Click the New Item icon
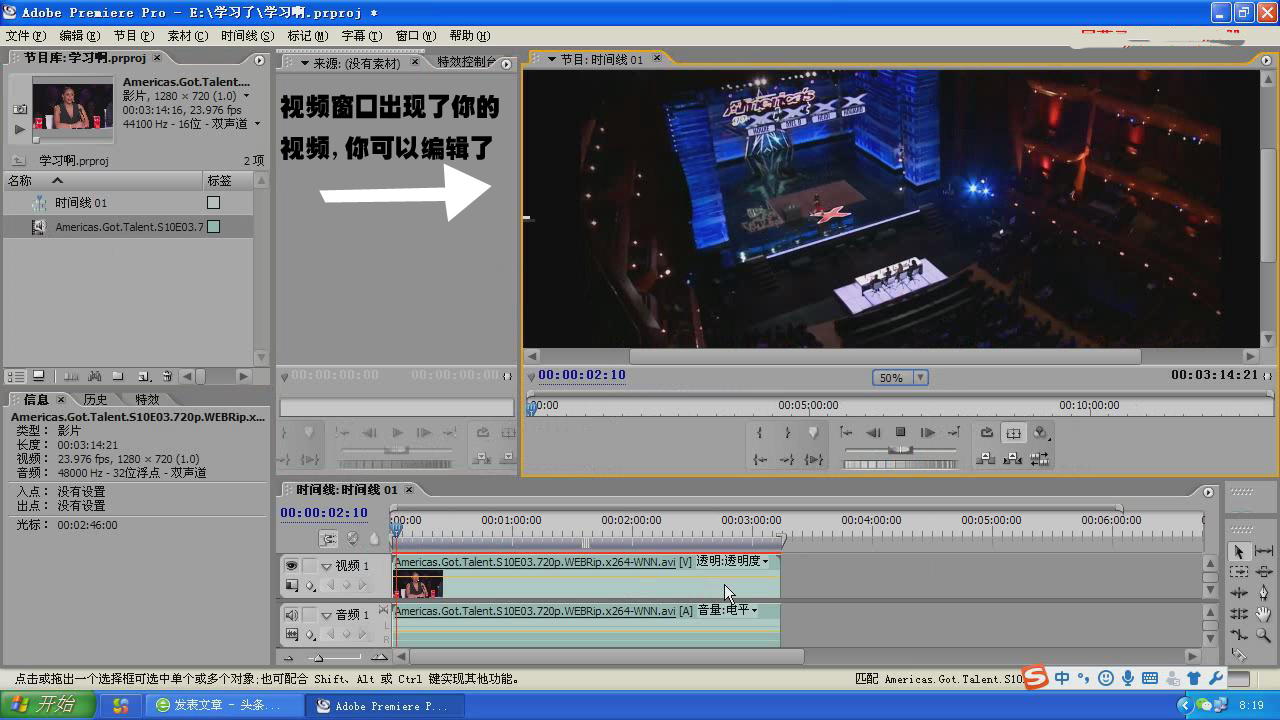1280x720 pixels. (143, 376)
